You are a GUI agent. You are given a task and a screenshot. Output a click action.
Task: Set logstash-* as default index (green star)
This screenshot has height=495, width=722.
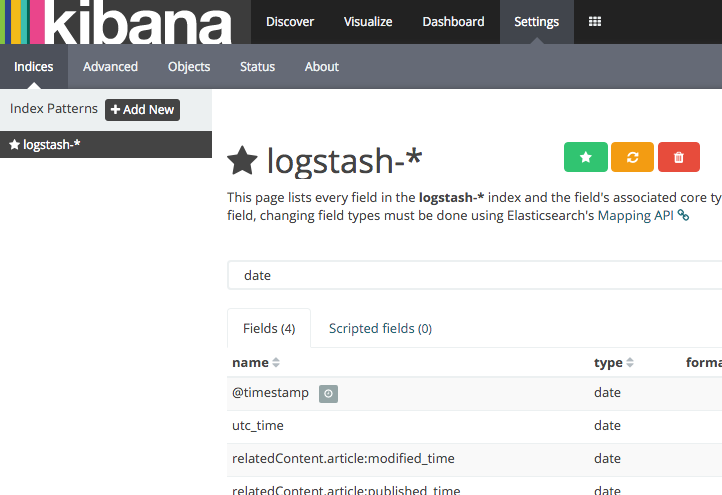586,157
